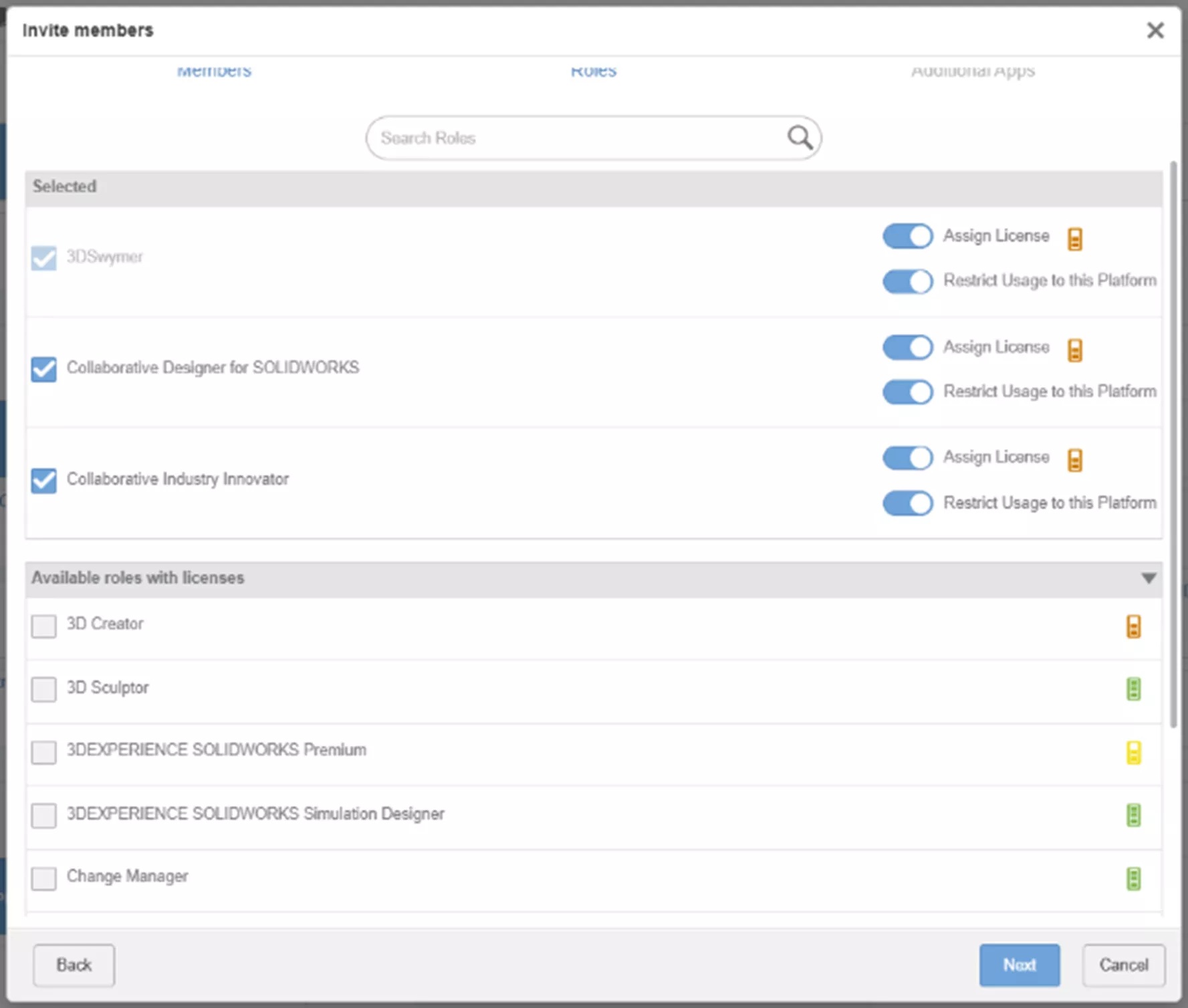Click the orange license icon for 3D Creator

(1133, 626)
